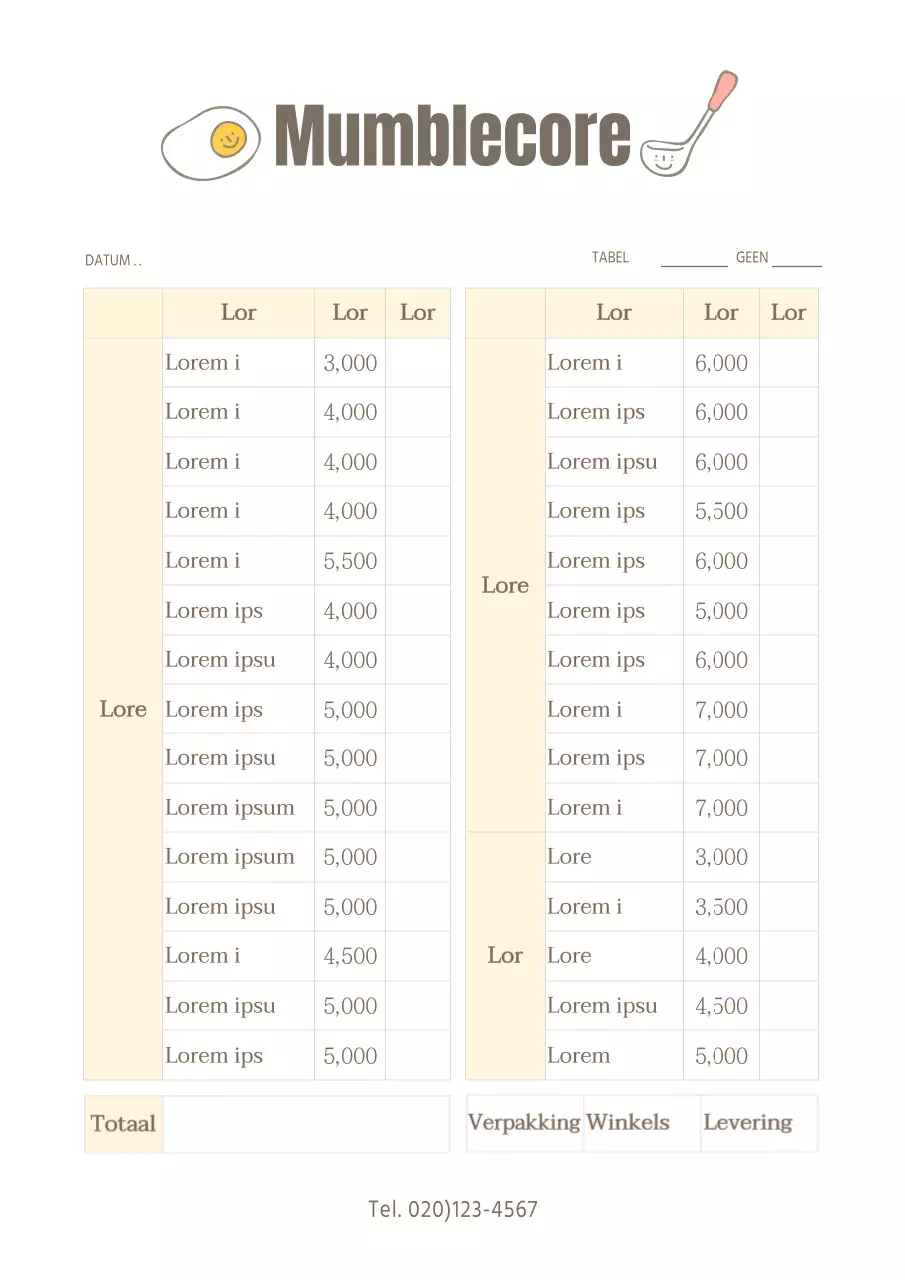Select the left table's tall Lore category cell

pos(123,709)
